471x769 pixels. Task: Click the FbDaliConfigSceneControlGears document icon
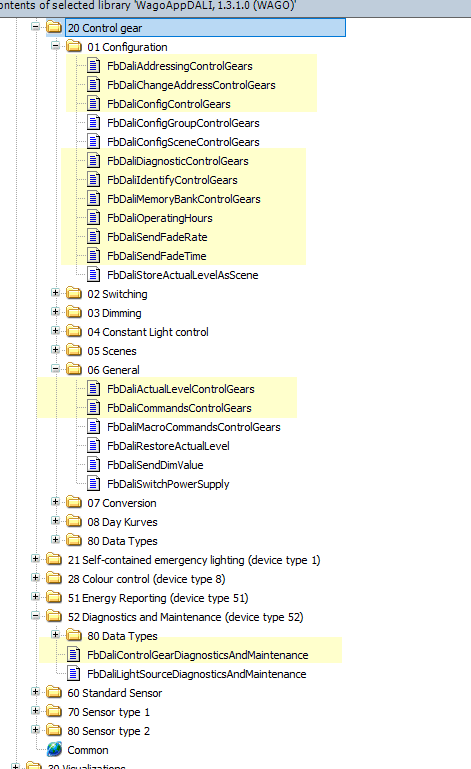tap(94, 142)
